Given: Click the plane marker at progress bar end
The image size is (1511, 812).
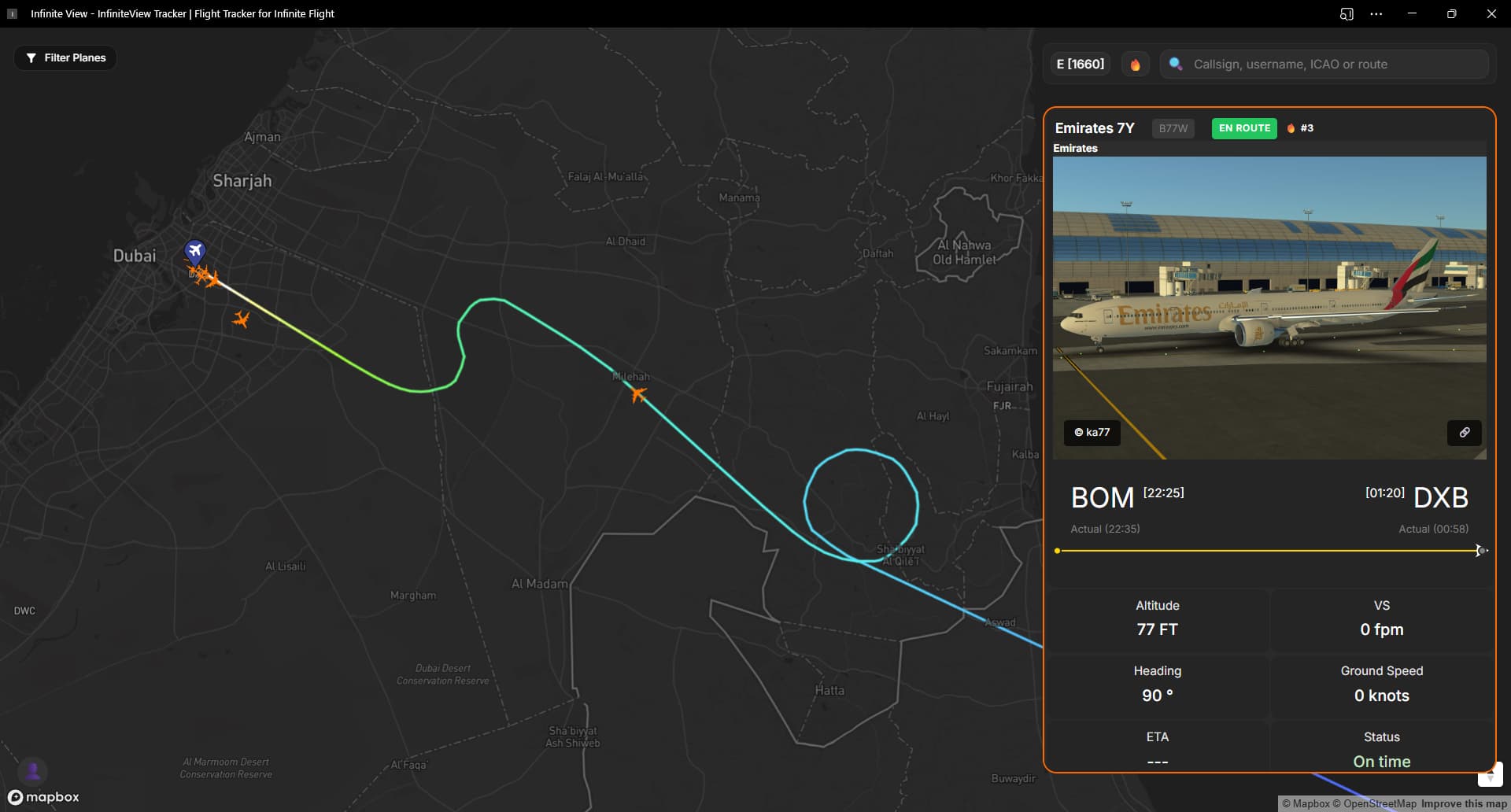Looking at the screenshot, I should tap(1480, 551).
